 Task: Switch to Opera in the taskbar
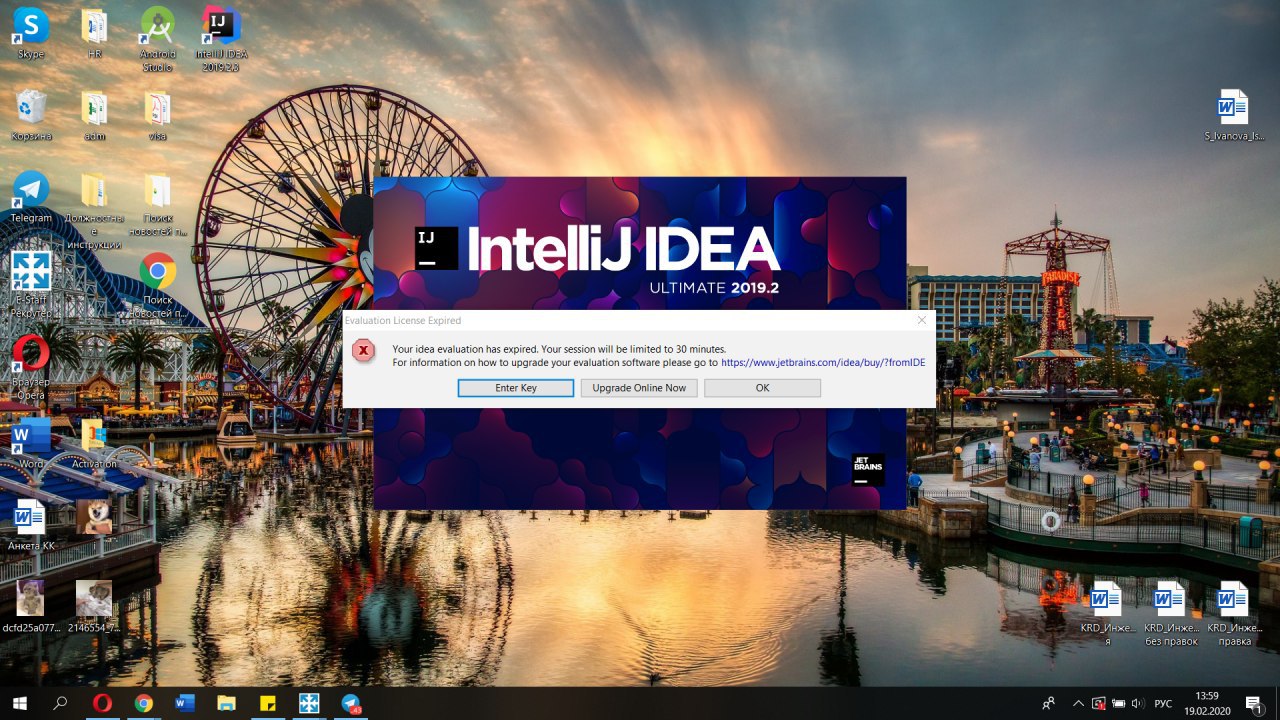tap(102, 703)
